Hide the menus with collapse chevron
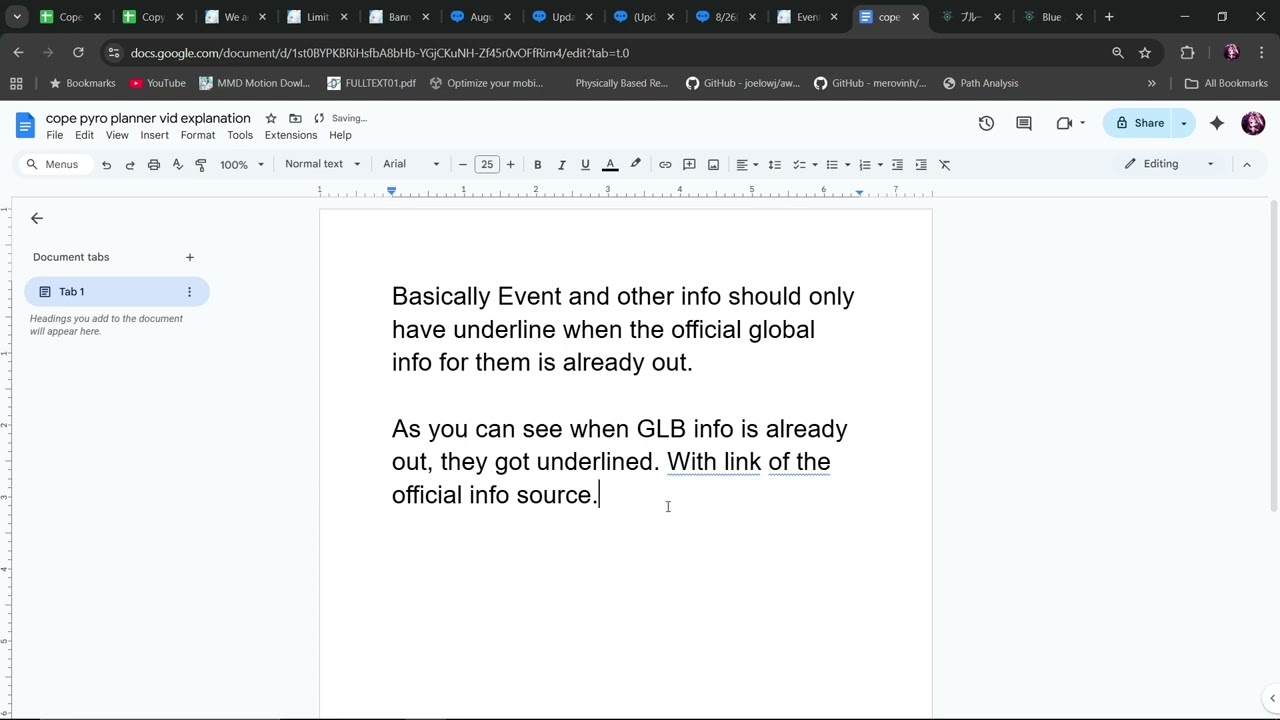 pyautogui.click(x=1246, y=164)
